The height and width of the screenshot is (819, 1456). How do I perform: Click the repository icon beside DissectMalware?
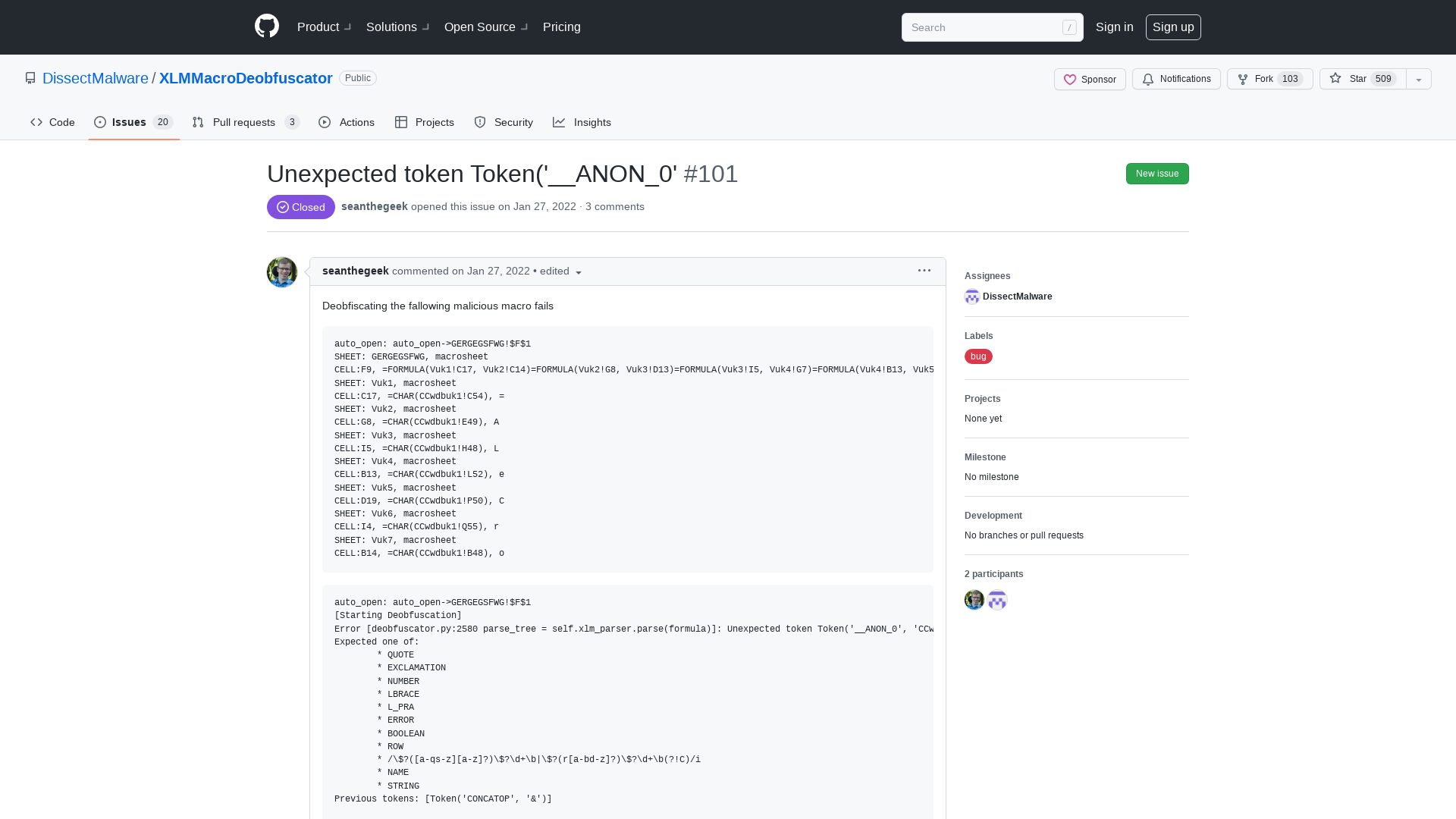pos(30,78)
